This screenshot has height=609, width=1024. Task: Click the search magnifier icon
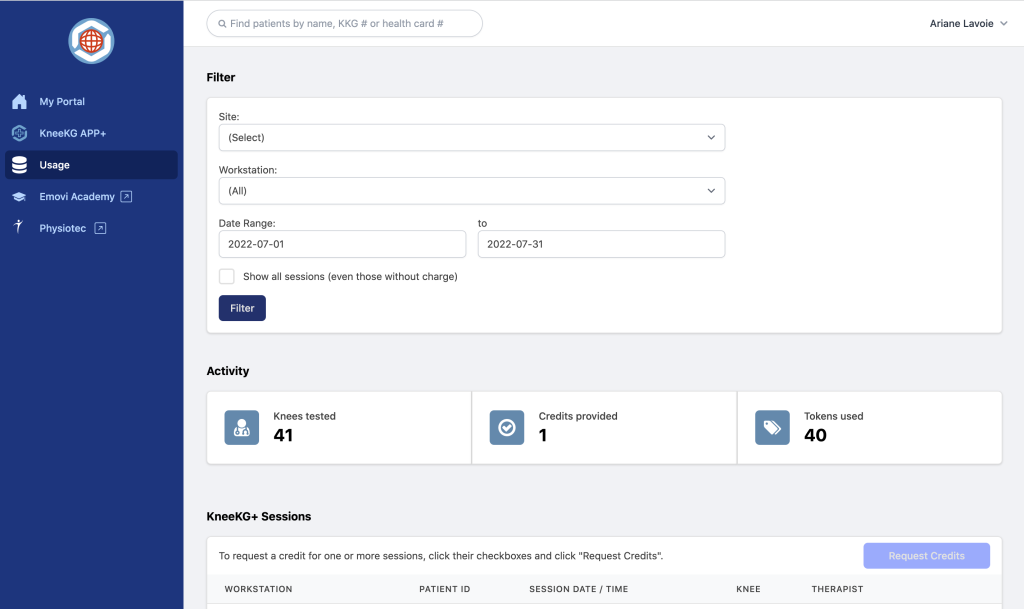point(222,23)
